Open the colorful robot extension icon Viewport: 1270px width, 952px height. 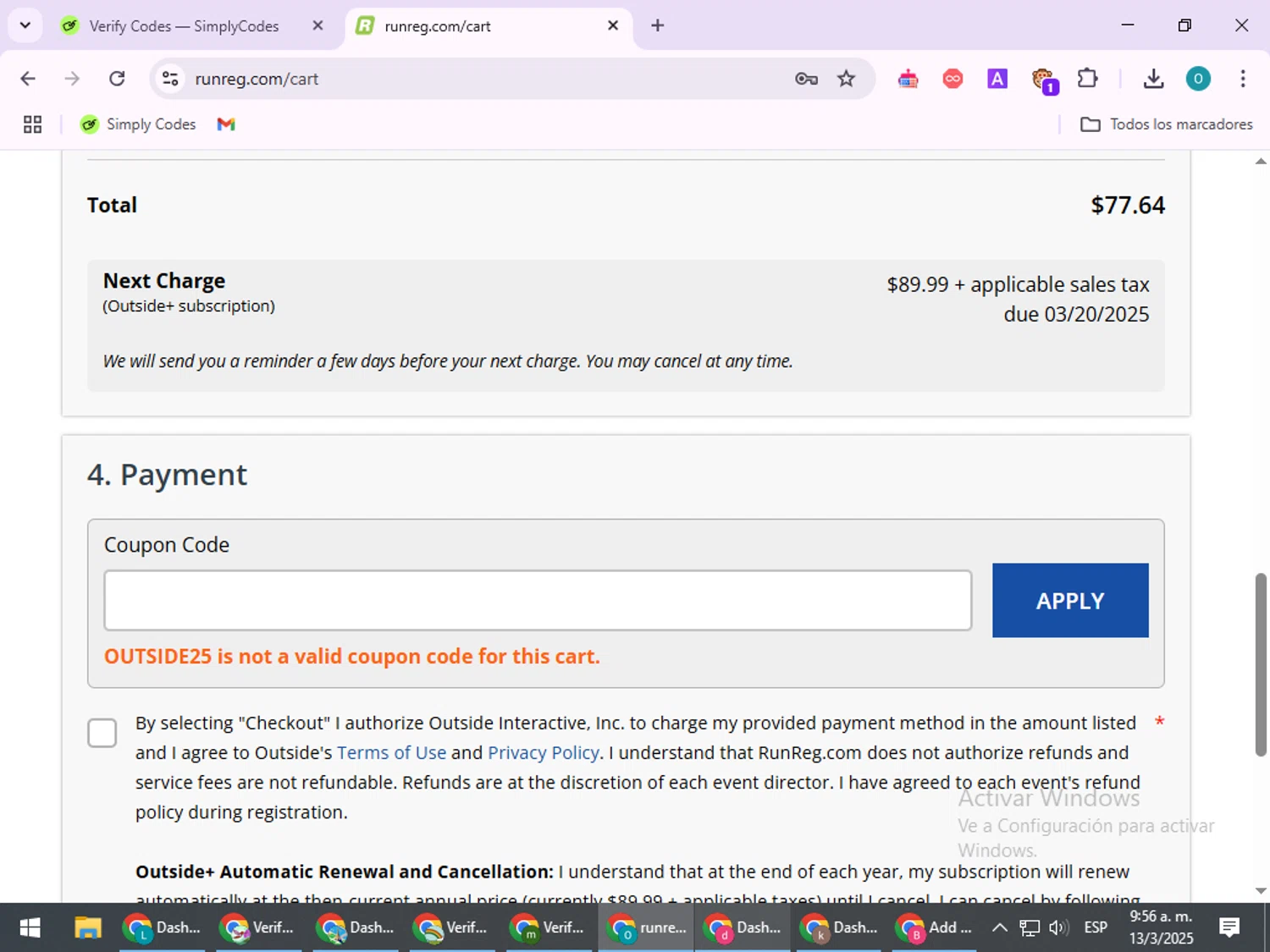click(908, 79)
